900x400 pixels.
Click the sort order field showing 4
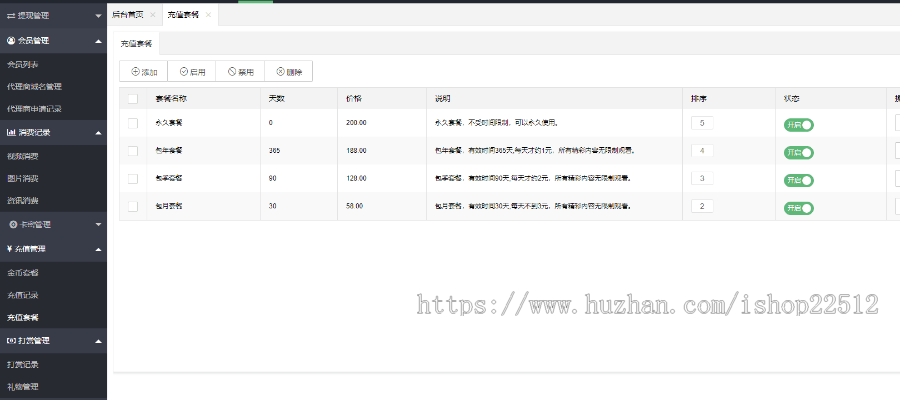[x=703, y=151]
